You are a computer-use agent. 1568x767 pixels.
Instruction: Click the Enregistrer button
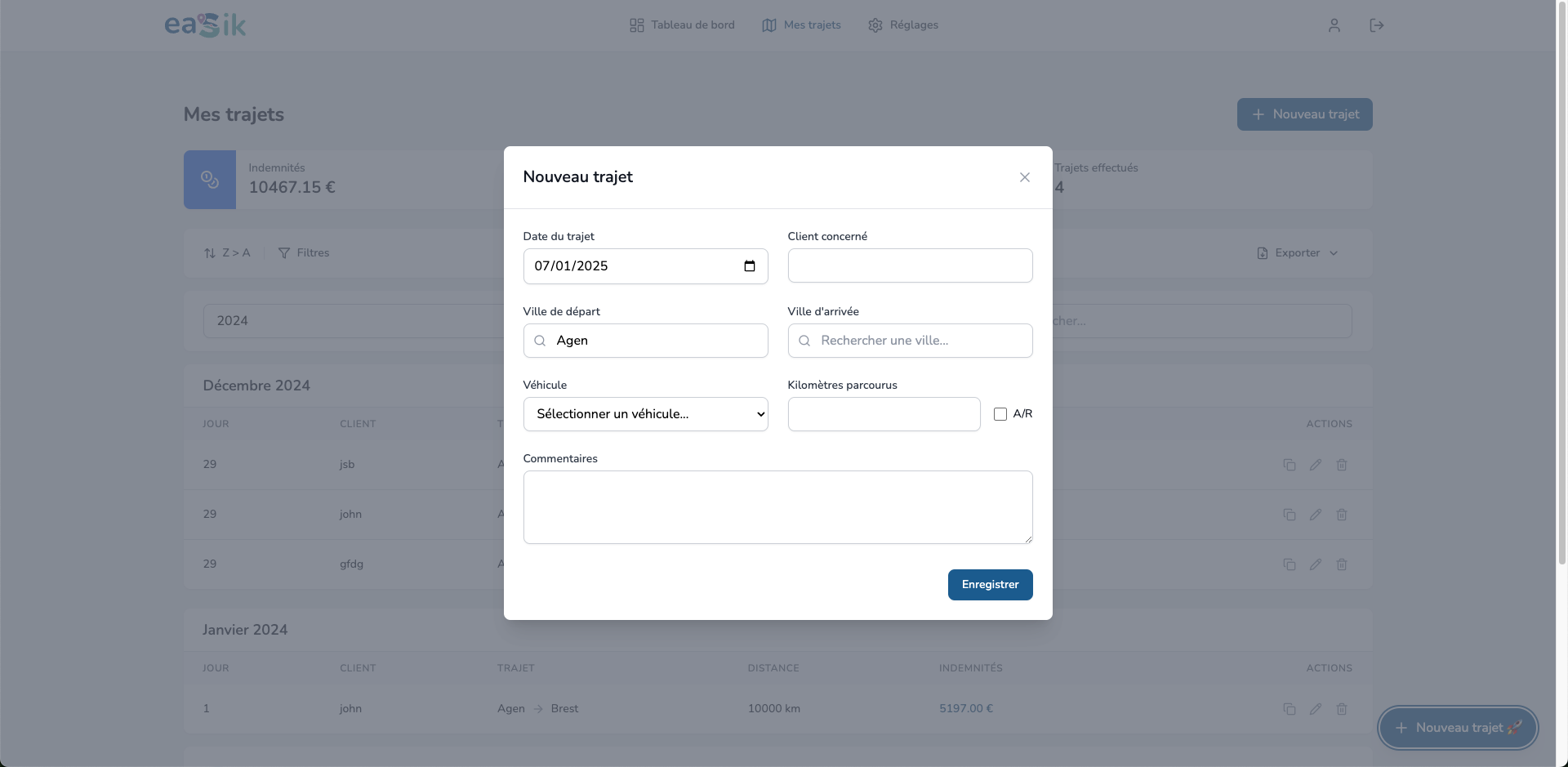point(990,585)
